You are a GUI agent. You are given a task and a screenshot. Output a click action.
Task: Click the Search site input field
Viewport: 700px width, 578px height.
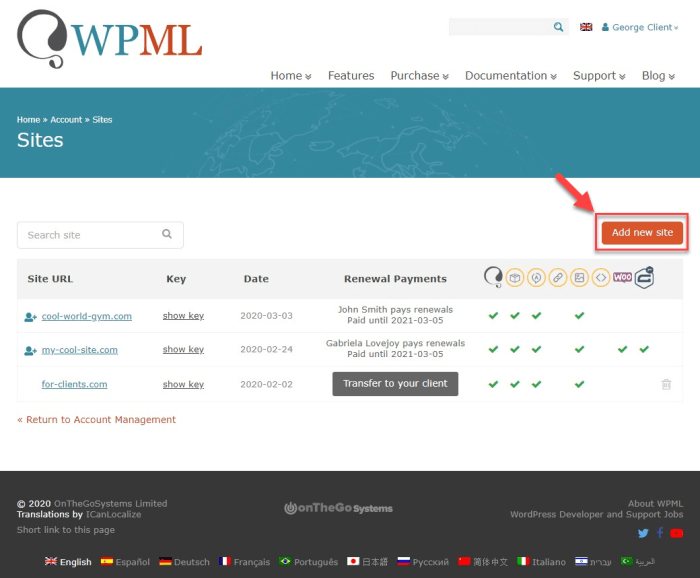pyautogui.click(x=100, y=235)
